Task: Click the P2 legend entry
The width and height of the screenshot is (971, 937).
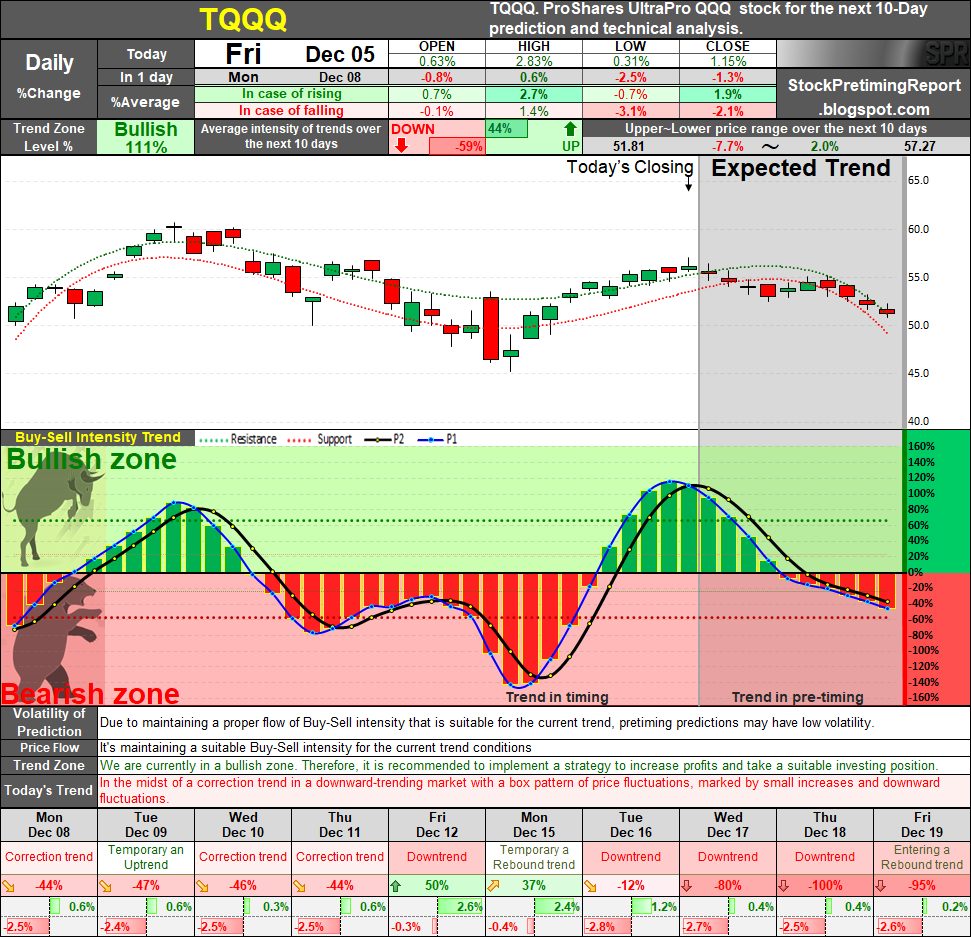Action: (385, 439)
